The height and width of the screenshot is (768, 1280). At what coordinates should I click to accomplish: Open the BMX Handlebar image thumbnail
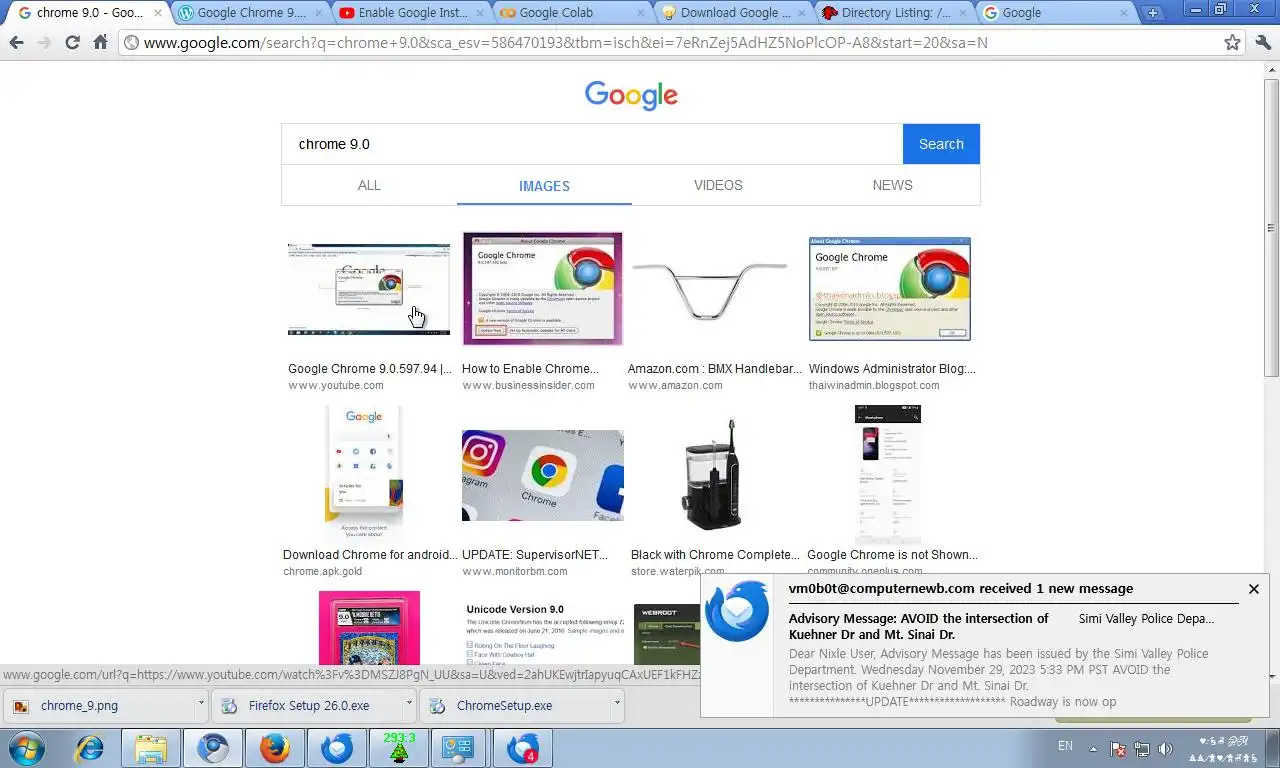(709, 289)
